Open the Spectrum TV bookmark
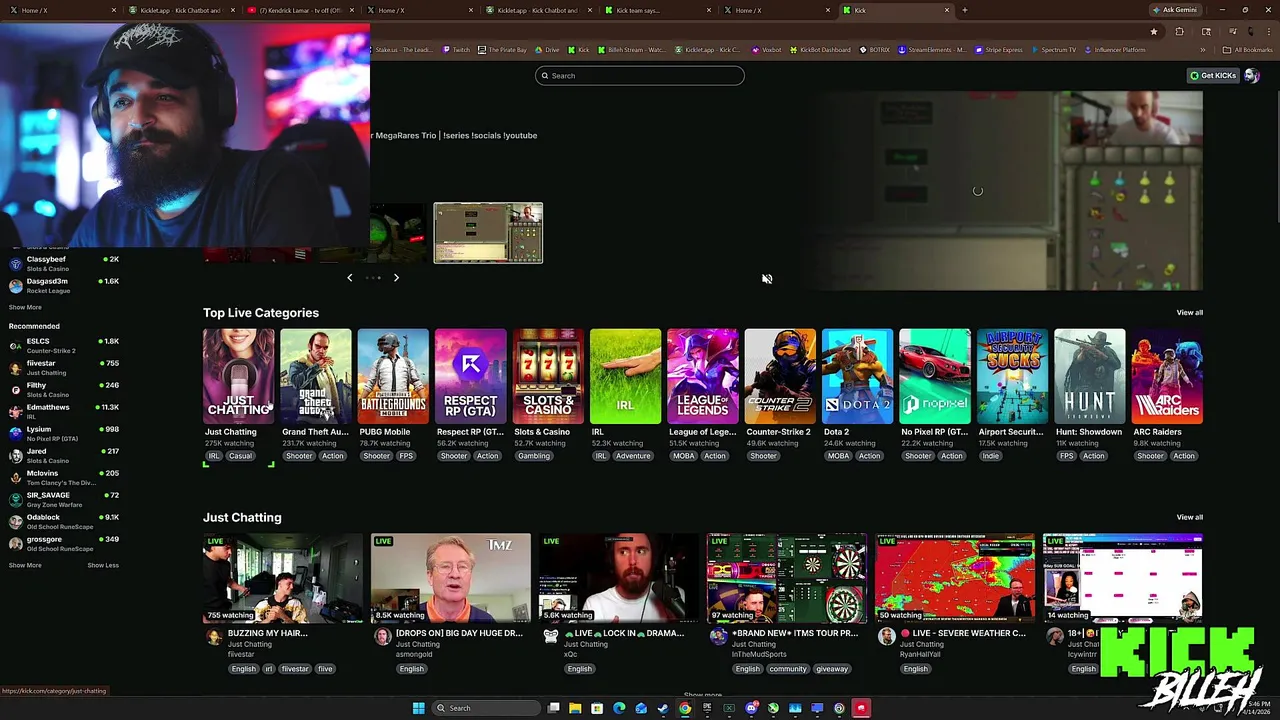This screenshot has width=1280, height=720. (x=1054, y=50)
